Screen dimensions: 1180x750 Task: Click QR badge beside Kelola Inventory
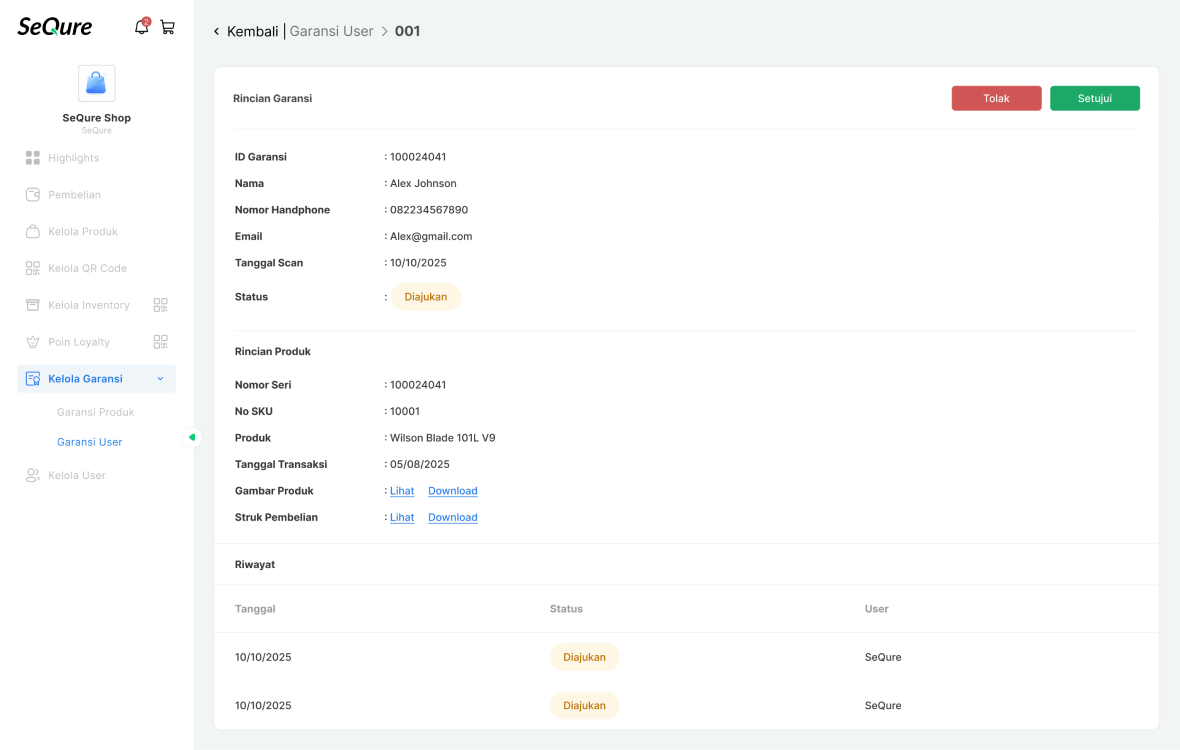click(160, 305)
